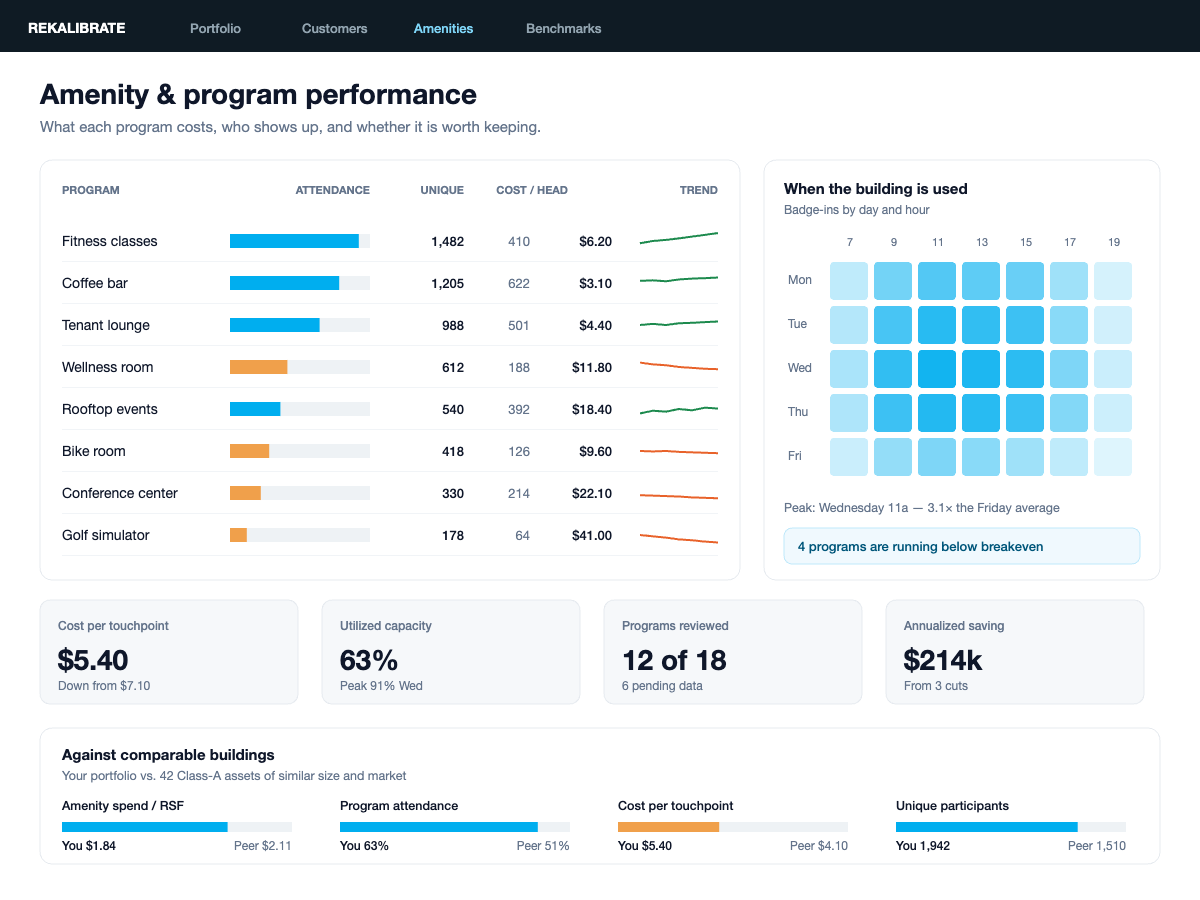Click the hour 15 heatmap column label

pos(1026,242)
